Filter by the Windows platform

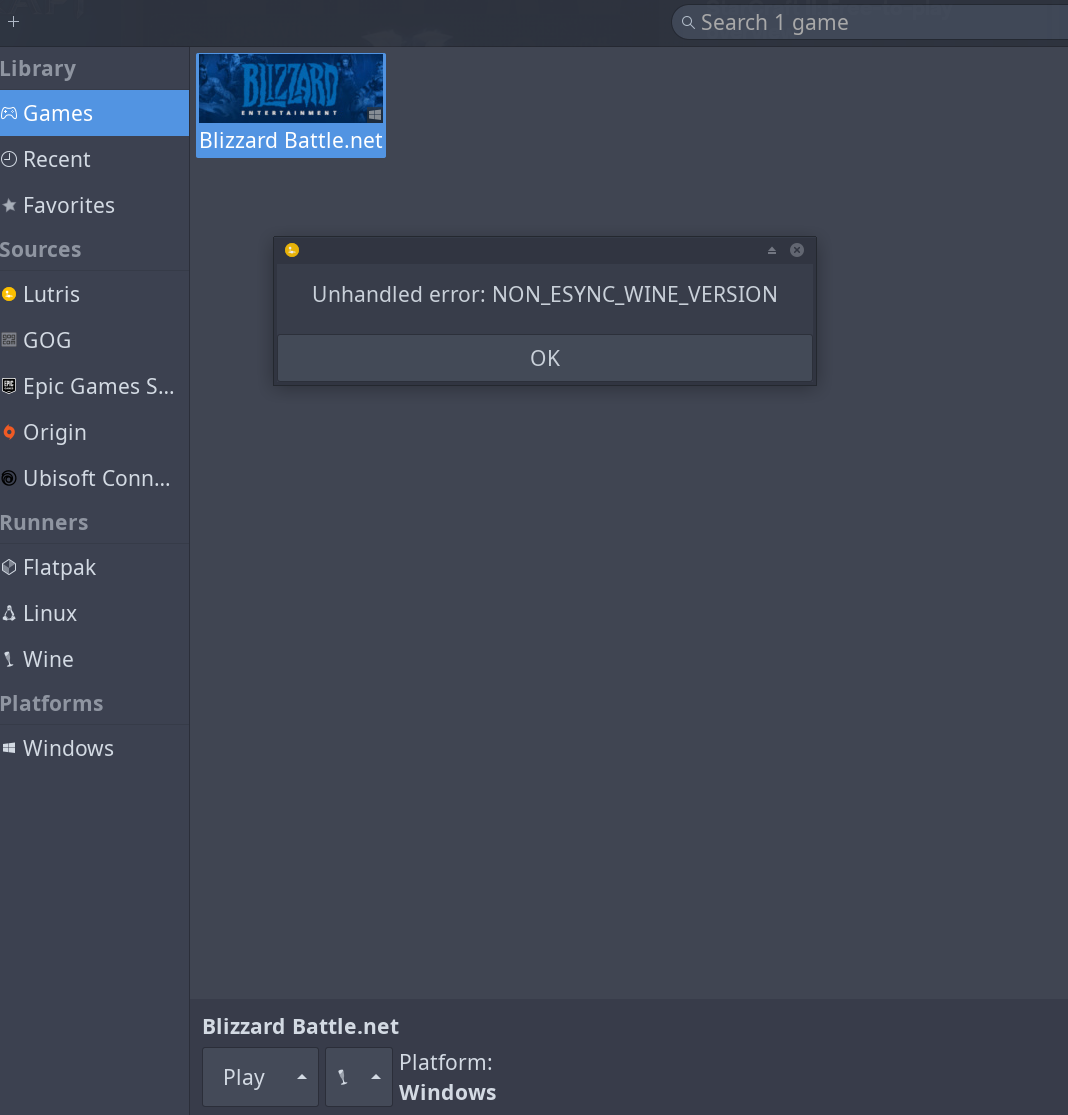pyautogui.click(x=95, y=748)
